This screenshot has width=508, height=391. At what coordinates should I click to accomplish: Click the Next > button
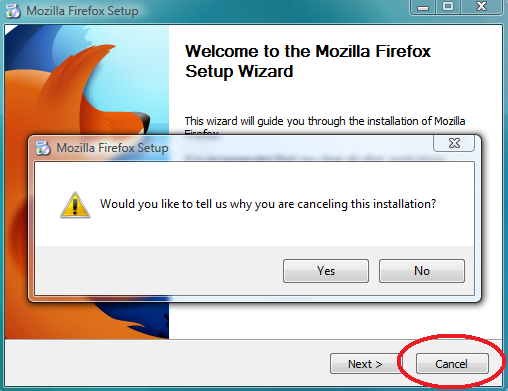pyautogui.click(x=365, y=364)
